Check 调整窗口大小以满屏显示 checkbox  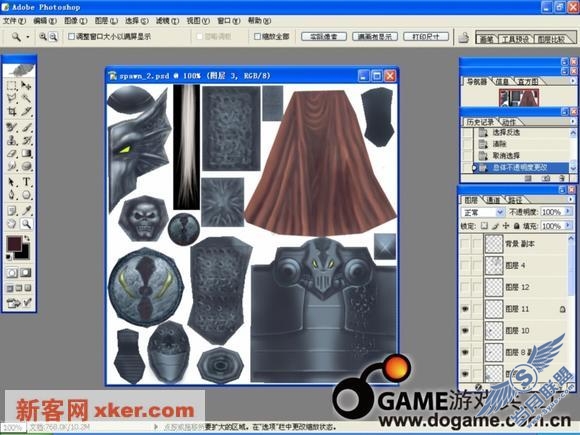71,36
